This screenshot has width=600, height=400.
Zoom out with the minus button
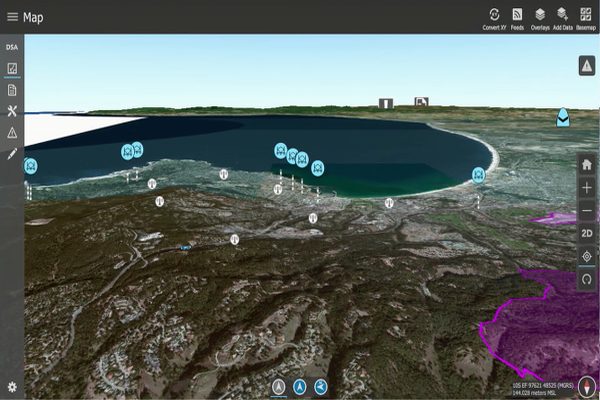point(587,211)
